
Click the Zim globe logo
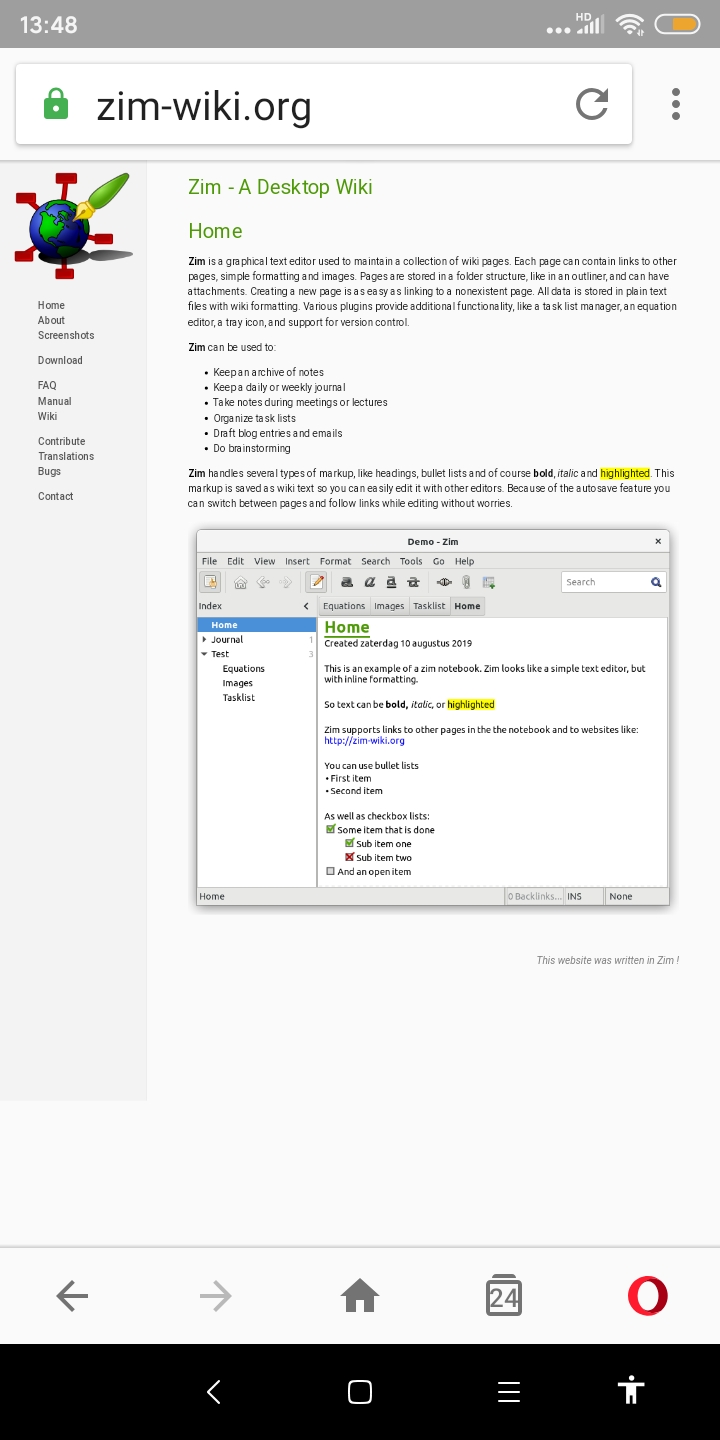click(72, 225)
